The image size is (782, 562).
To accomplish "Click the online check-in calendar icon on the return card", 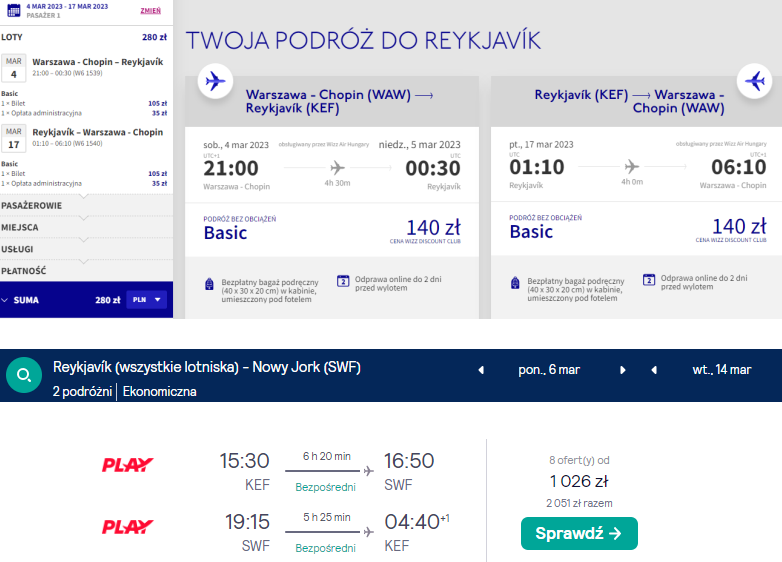I will click(x=648, y=280).
